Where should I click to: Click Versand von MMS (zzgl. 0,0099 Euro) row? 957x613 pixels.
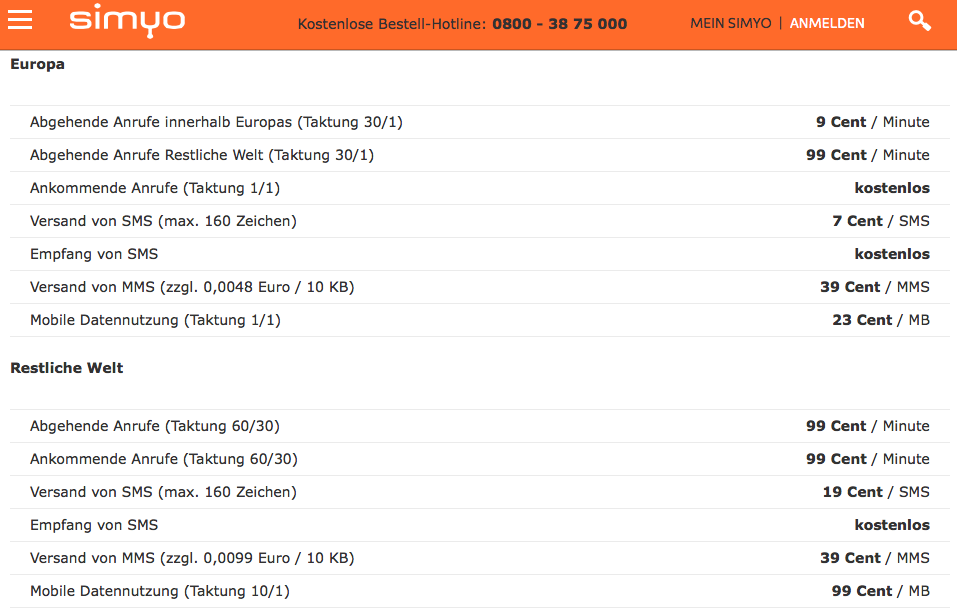tap(192, 558)
